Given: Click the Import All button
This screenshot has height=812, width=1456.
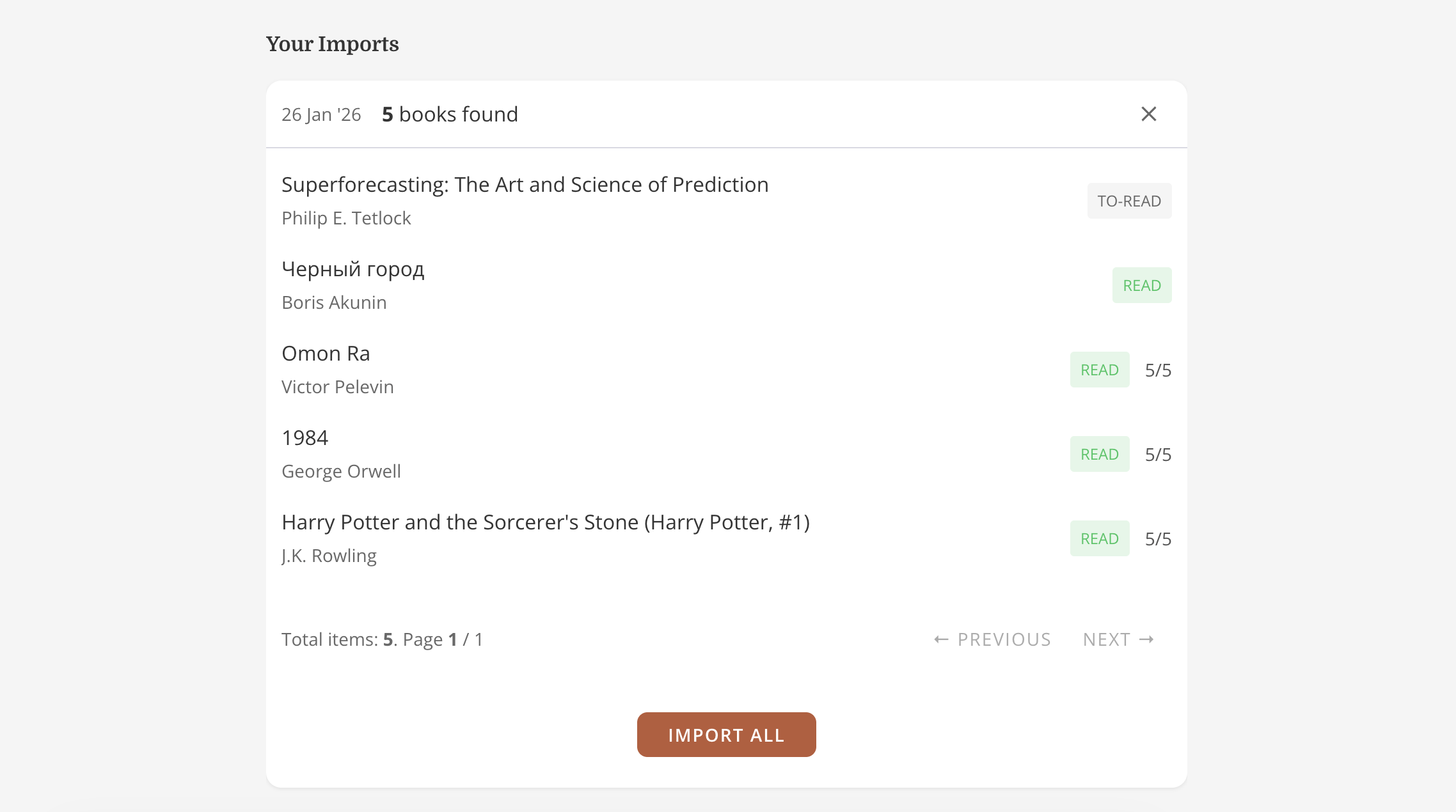Looking at the screenshot, I should pyautogui.click(x=726, y=735).
